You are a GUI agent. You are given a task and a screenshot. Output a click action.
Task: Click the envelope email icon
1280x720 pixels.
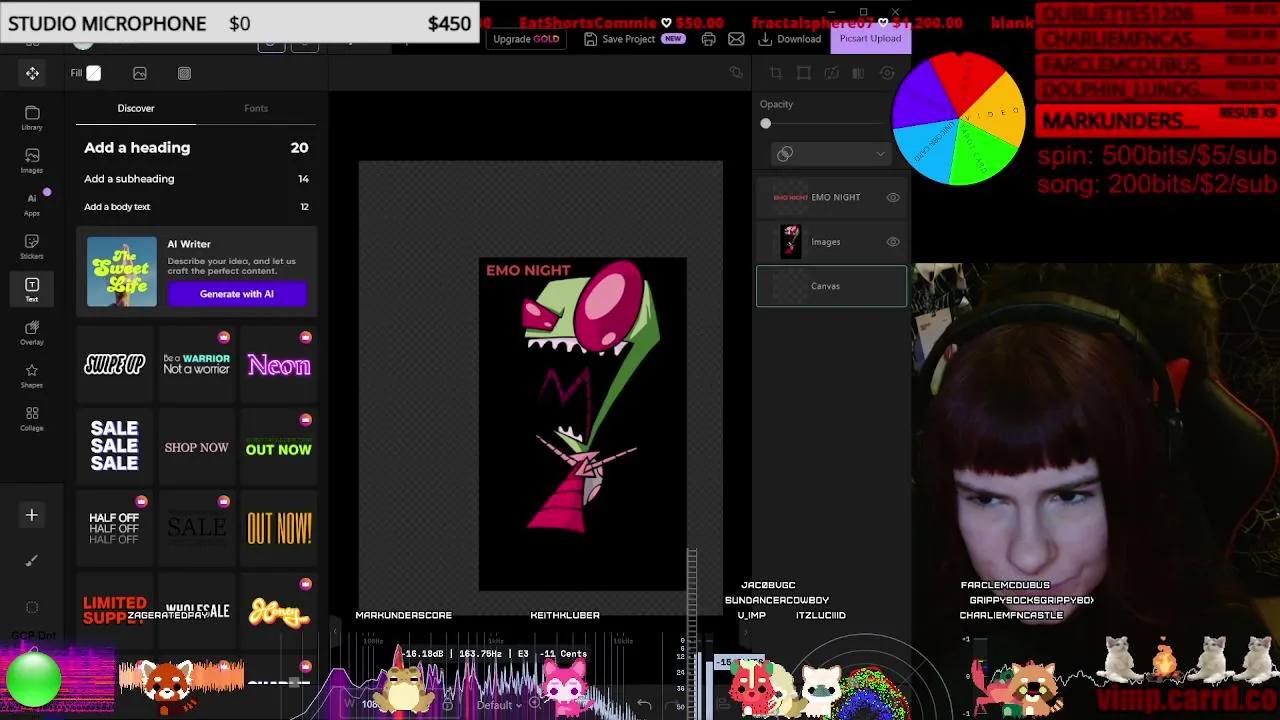click(x=736, y=39)
